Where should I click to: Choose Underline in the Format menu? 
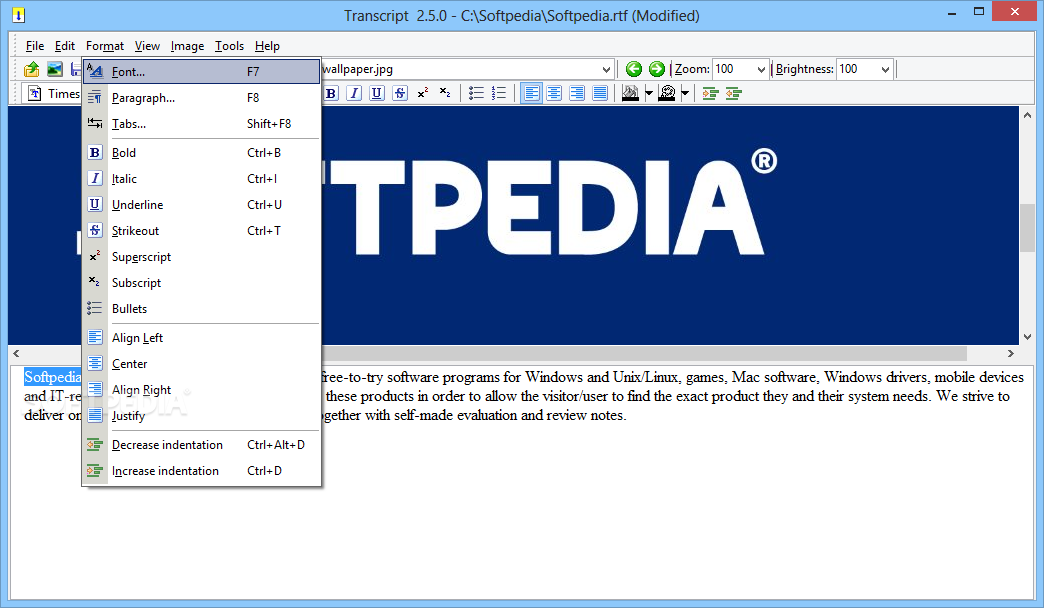[202, 204]
